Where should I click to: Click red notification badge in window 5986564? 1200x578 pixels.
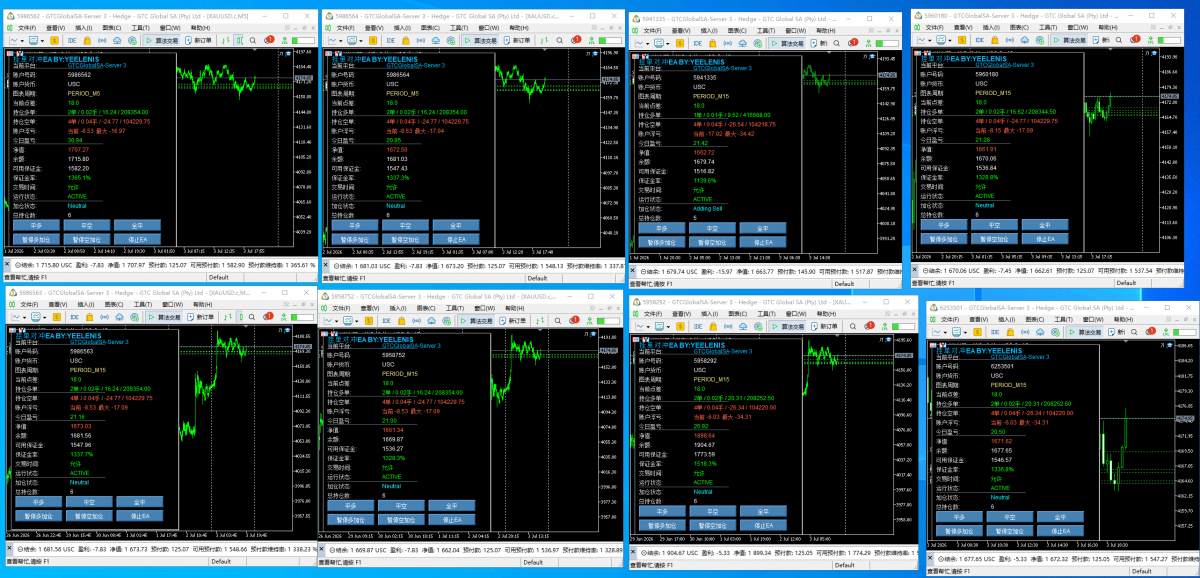coord(578,38)
